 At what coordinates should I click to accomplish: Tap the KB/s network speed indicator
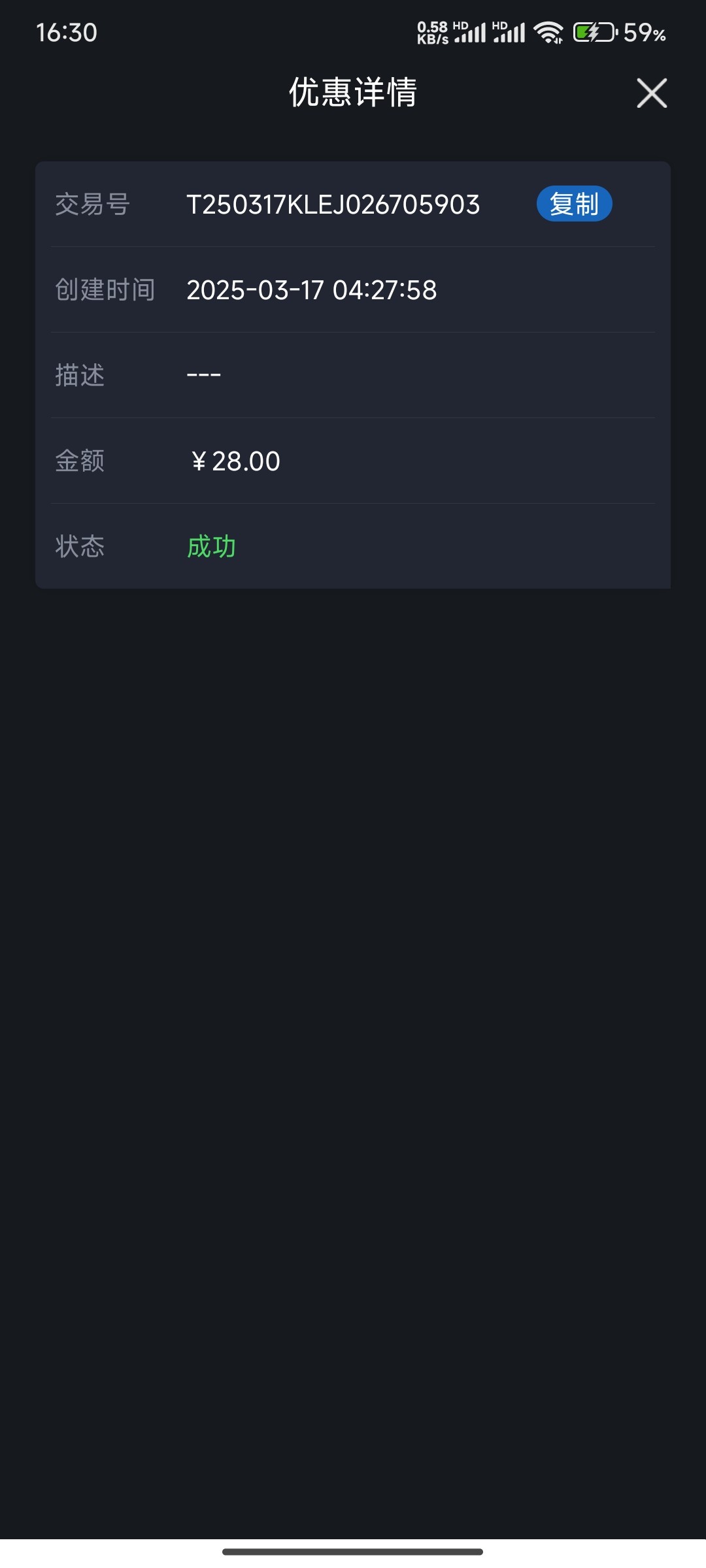[432, 32]
